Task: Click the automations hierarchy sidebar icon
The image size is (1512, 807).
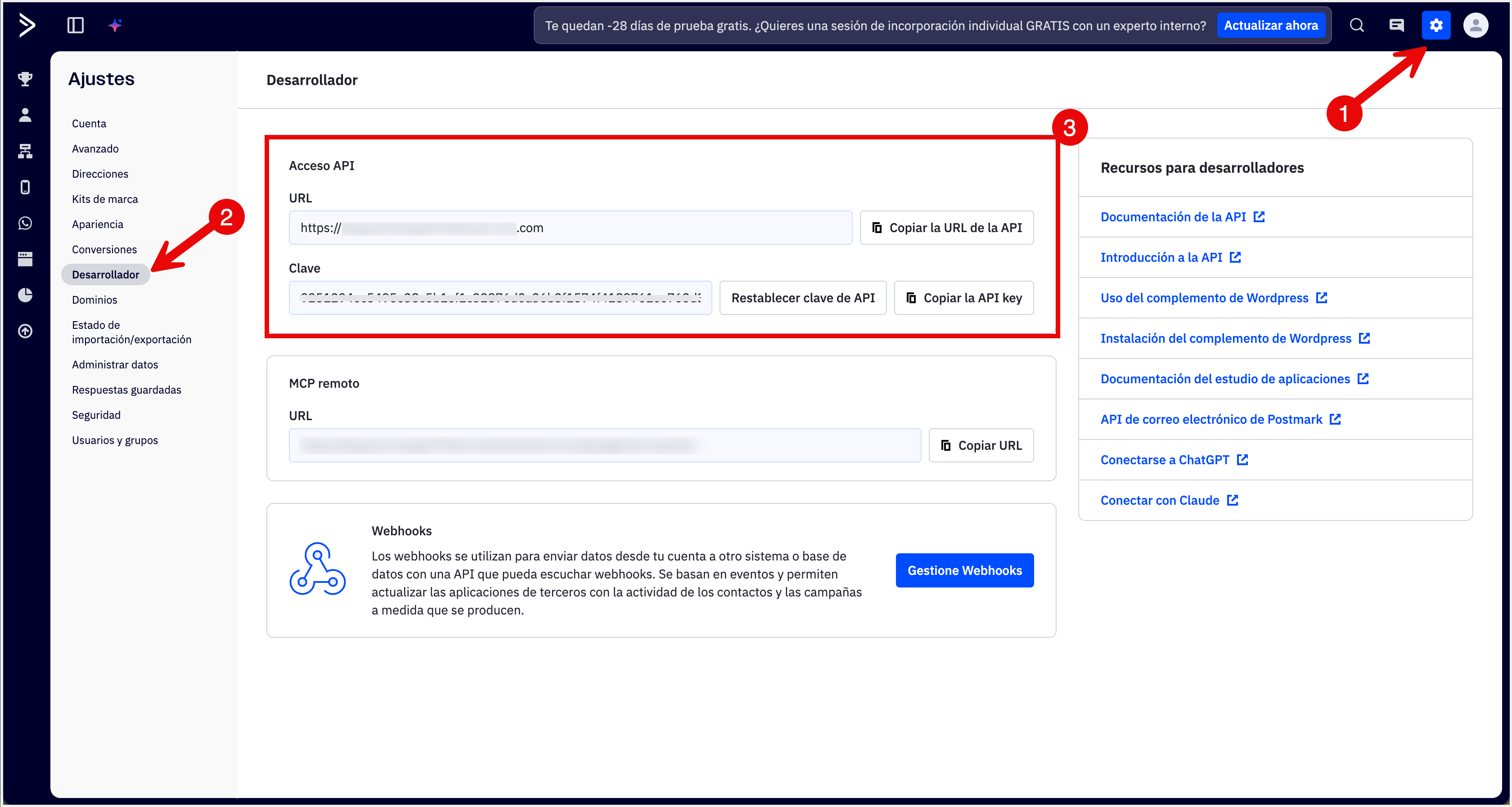Action: [x=25, y=151]
